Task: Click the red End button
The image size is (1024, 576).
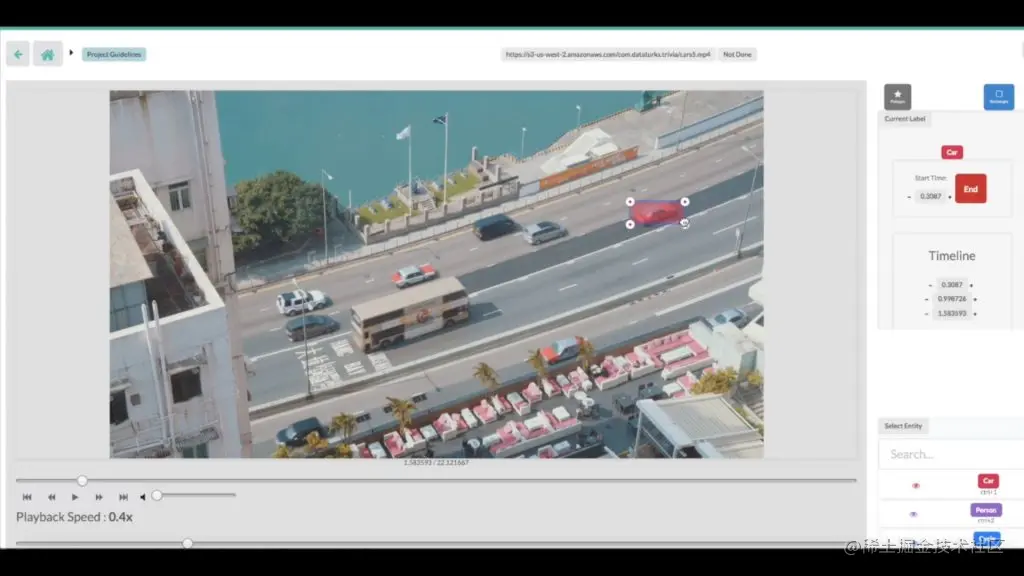Action: [x=970, y=189]
